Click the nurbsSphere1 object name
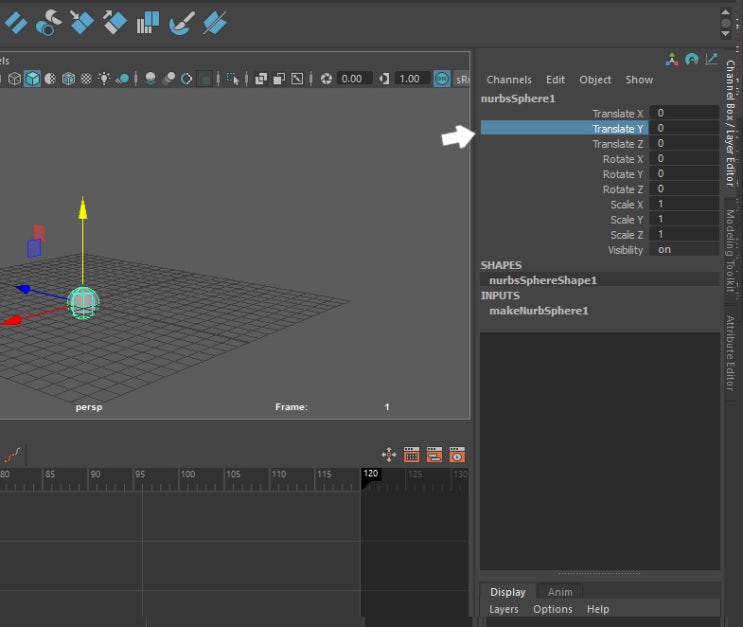 [517, 99]
